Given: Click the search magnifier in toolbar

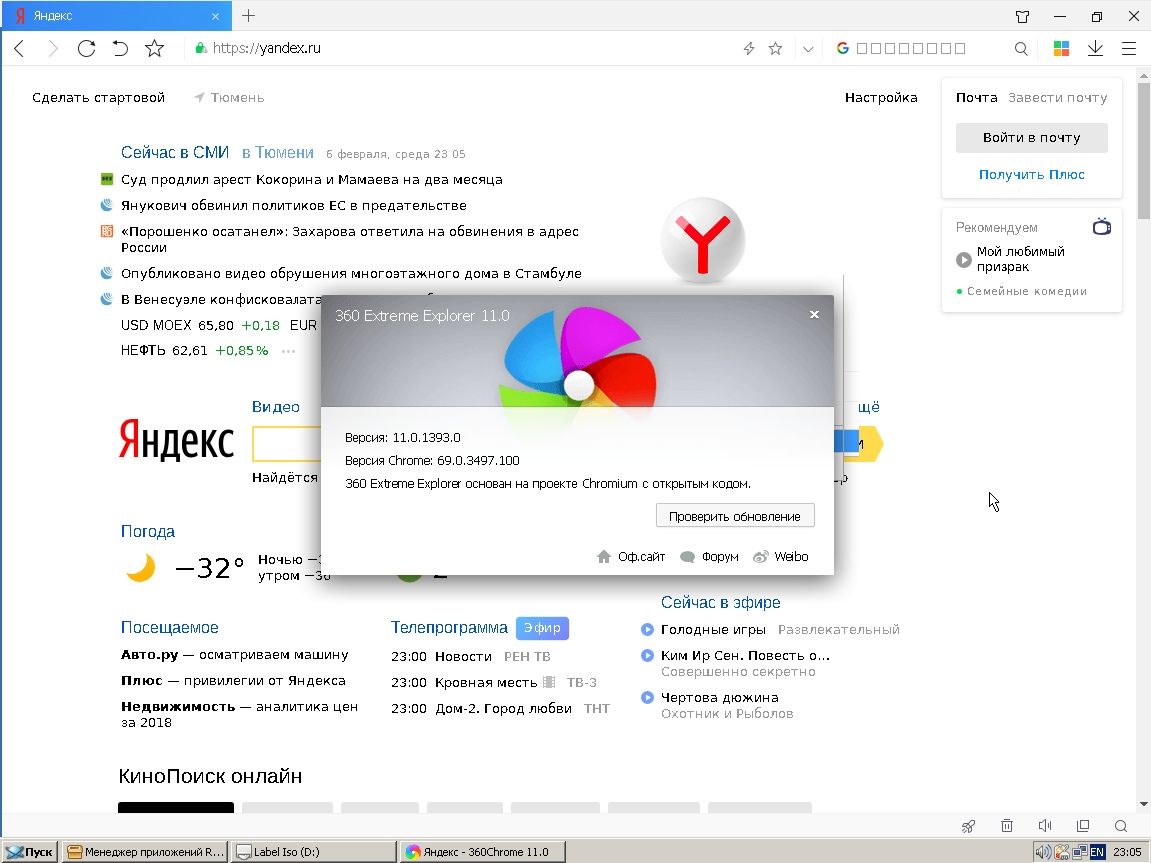Looking at the screenshot, I should pyautogui.click(x=1021, y=48).
